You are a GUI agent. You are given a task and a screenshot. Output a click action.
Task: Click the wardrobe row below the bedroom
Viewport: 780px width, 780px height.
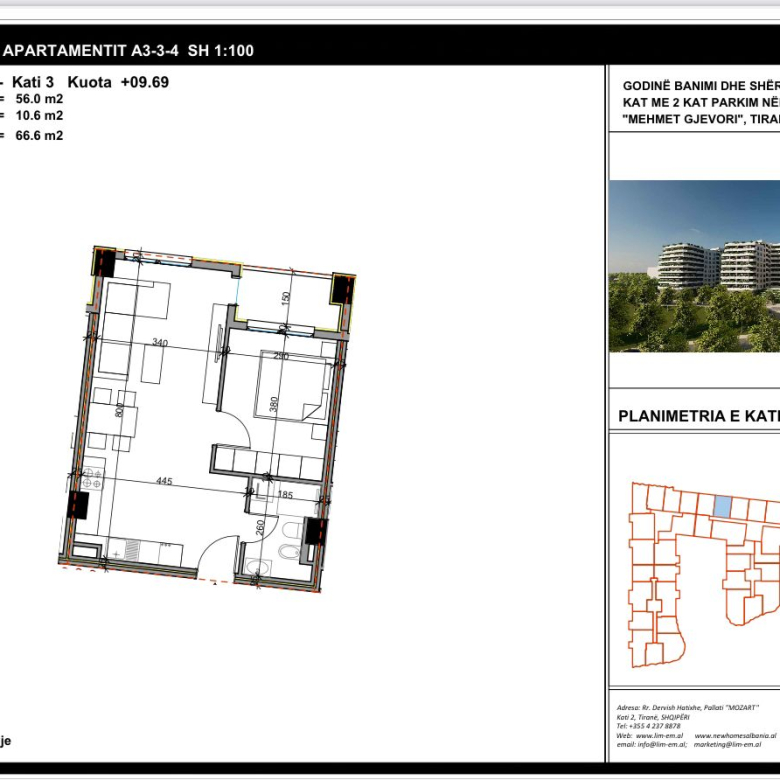pos(270,461)
